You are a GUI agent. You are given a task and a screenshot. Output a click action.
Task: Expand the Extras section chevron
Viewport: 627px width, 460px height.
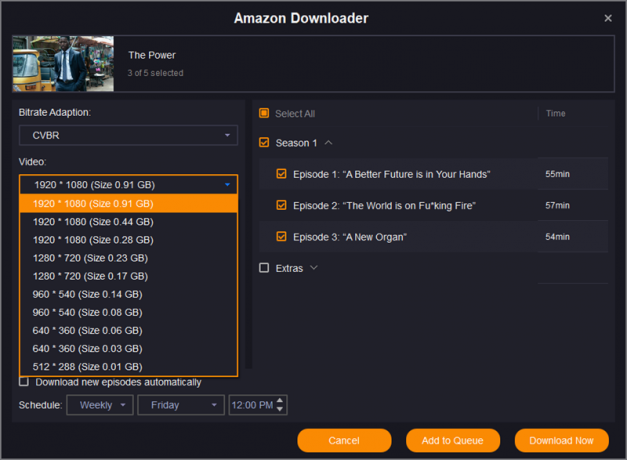point(314,268)
